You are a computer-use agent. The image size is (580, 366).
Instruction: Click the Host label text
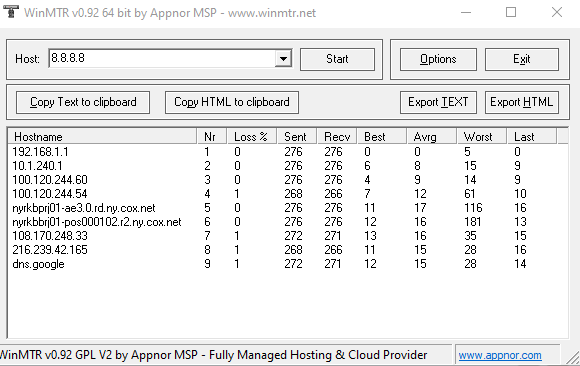click(27, 59)
